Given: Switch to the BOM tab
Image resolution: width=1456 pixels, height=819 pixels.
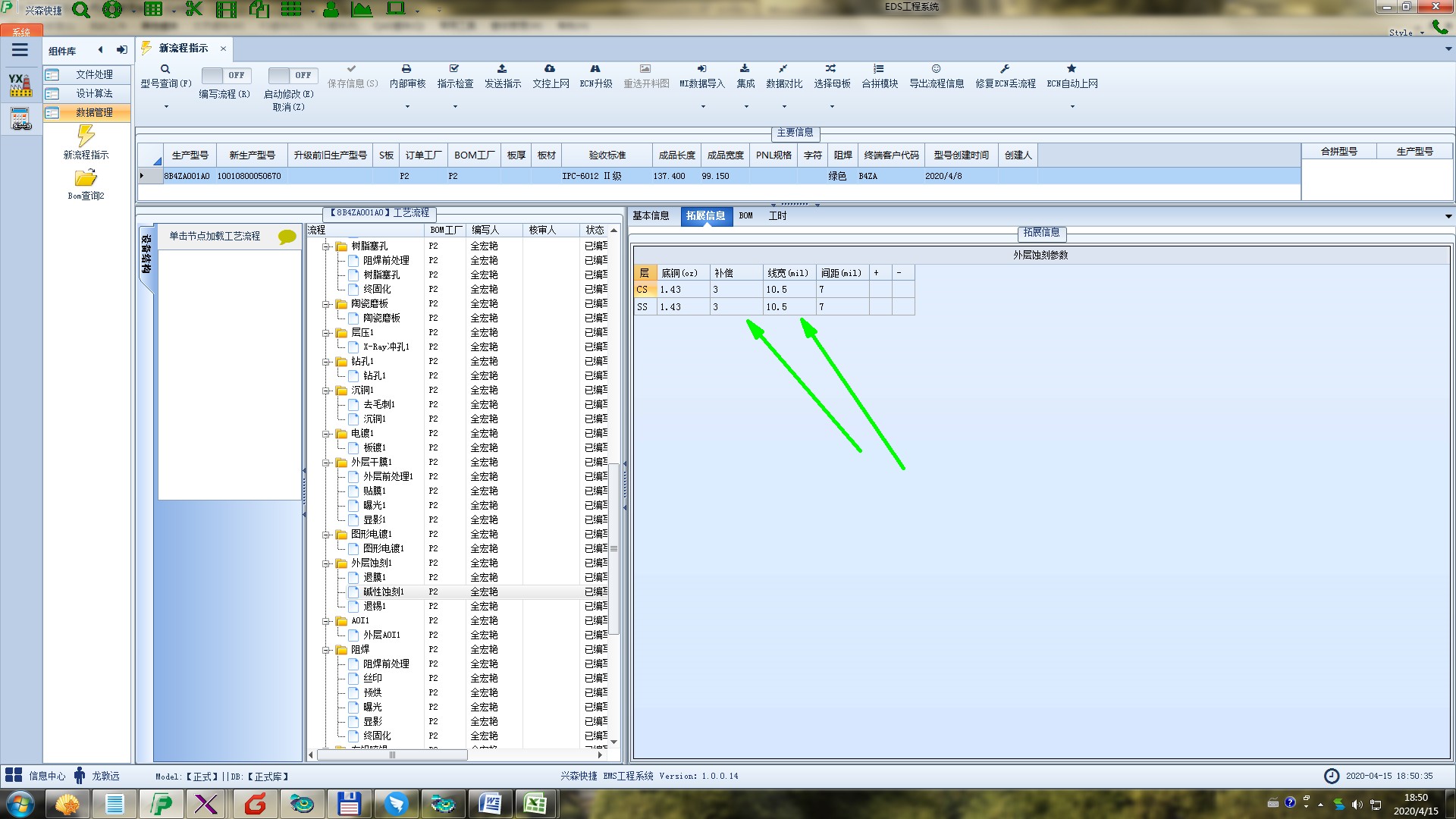Looking at the screenshot, I should [x=745, y=216].
